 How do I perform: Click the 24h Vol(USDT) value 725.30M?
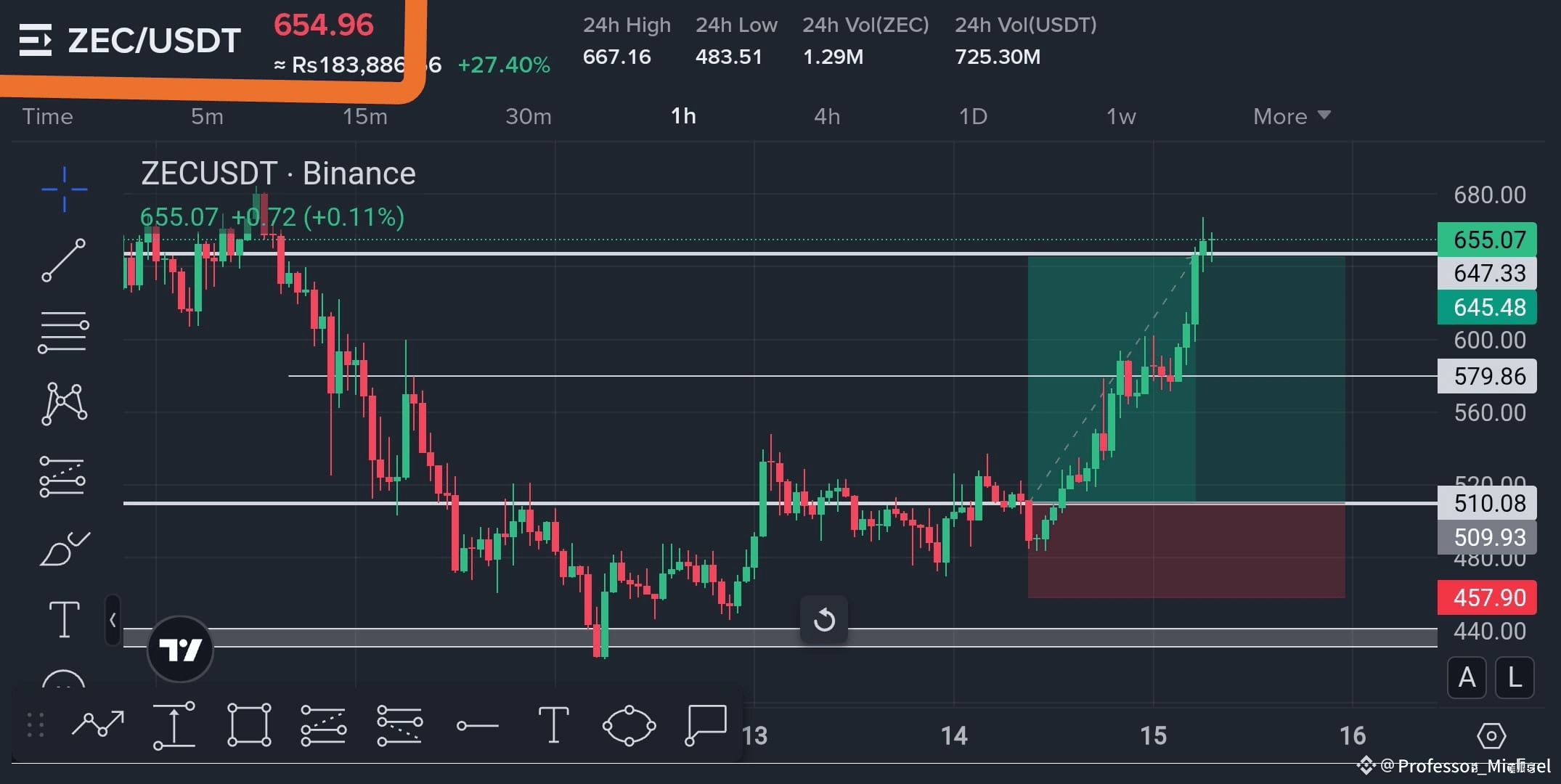point(998,57)
